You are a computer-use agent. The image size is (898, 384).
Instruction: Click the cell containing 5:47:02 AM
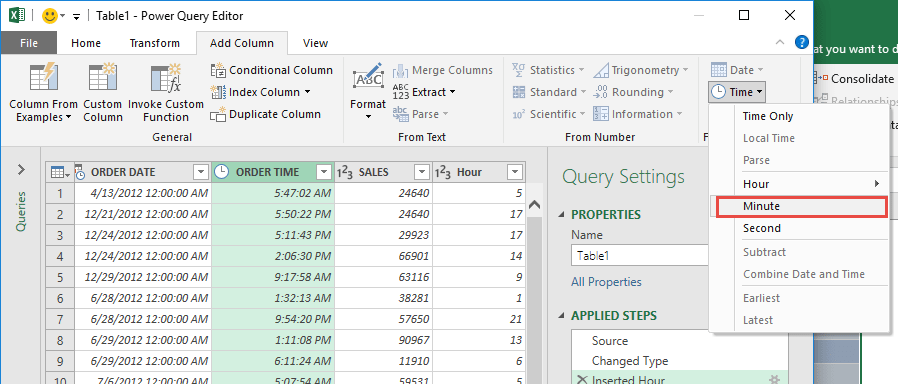point(273,193)
